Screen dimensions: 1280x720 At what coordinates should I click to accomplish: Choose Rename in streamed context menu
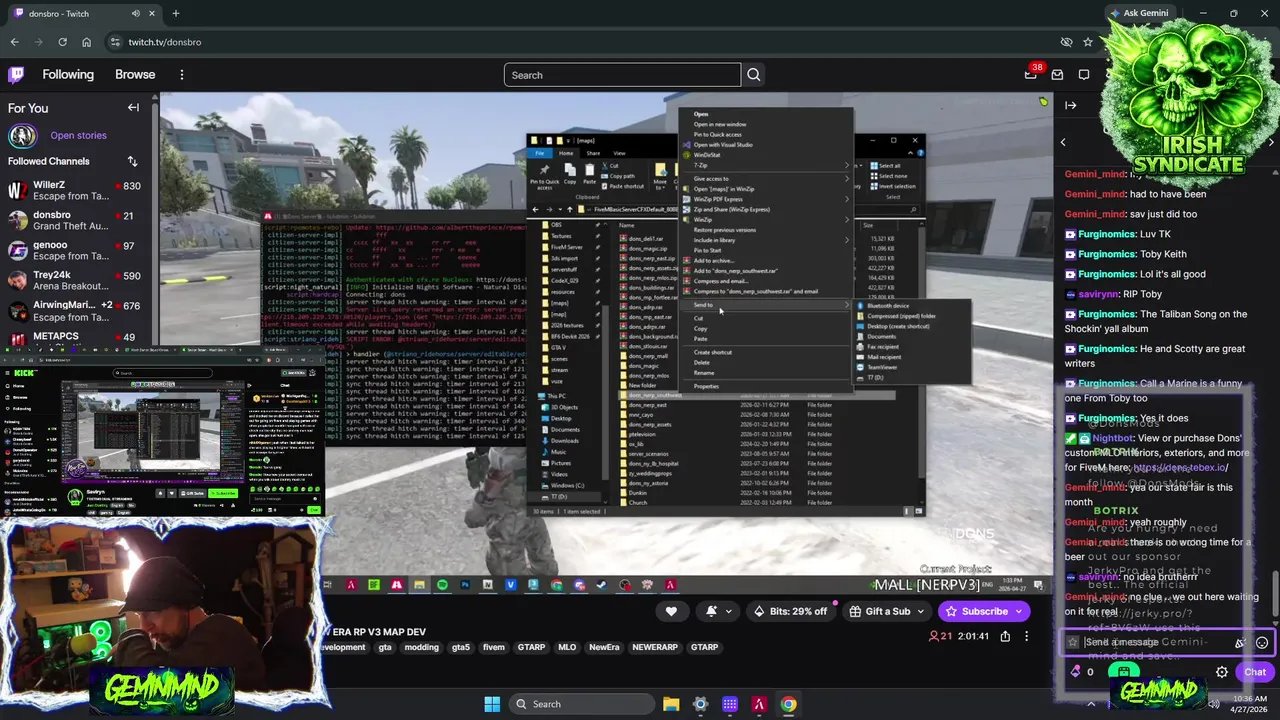tap(766, 373)
